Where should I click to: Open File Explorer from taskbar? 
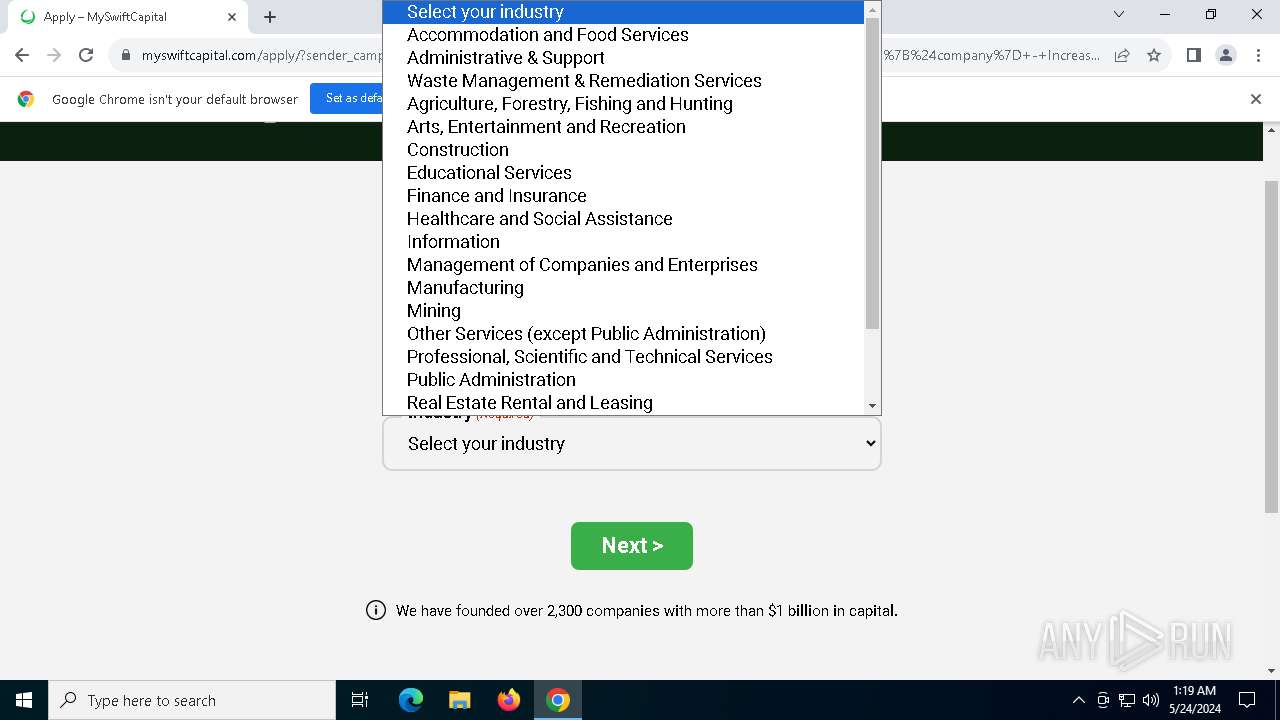(460, 700)
